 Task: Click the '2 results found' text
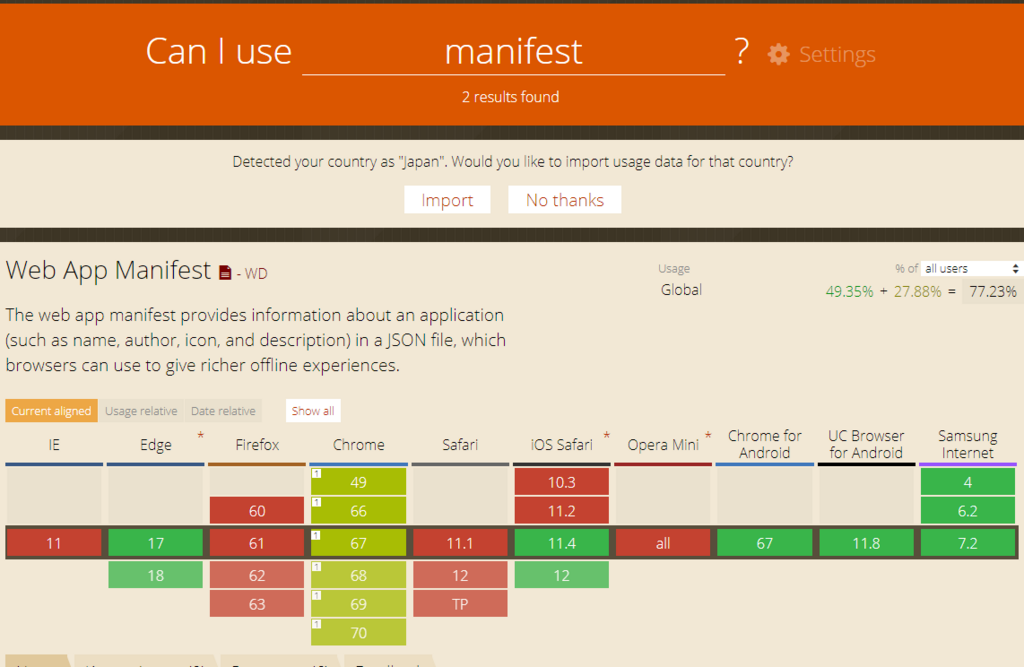click(510, 97)
